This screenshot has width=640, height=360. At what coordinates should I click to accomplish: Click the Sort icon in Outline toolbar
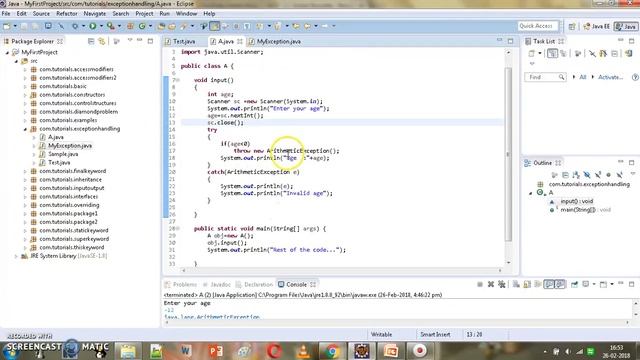tap(576, 175)
